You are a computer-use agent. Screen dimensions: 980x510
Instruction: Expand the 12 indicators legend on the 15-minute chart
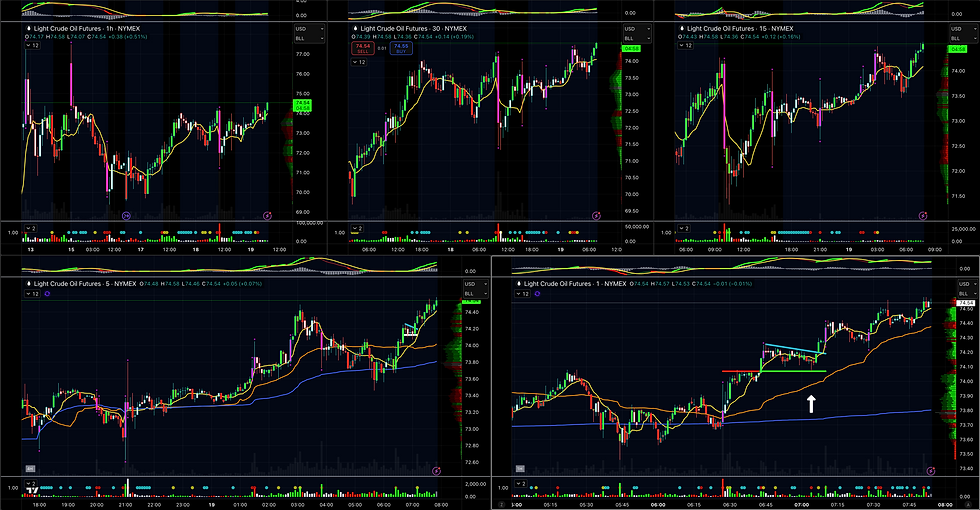point(686,46)
